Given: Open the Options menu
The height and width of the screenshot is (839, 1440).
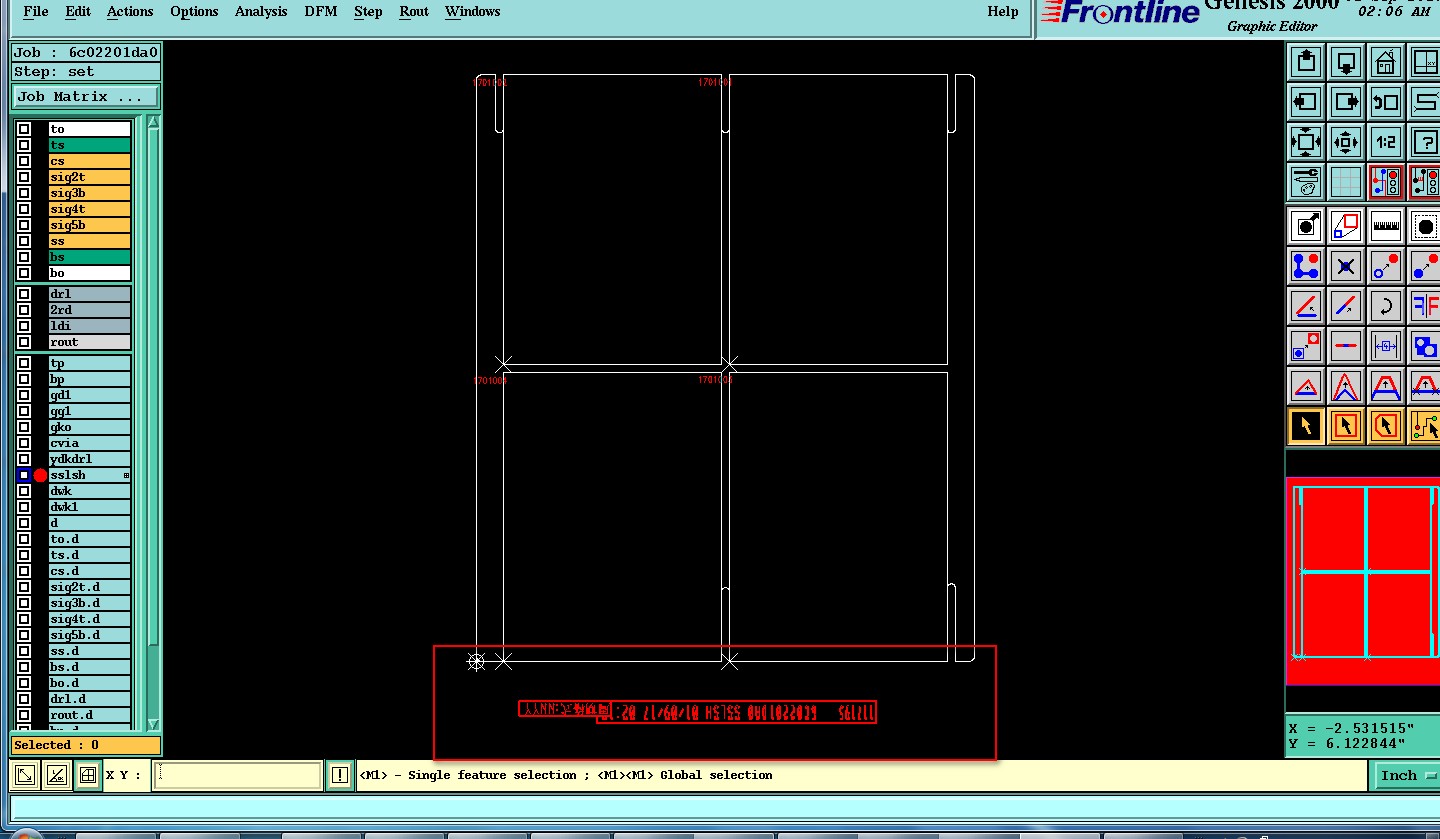Looking at the screenshot, I should 194,12.
